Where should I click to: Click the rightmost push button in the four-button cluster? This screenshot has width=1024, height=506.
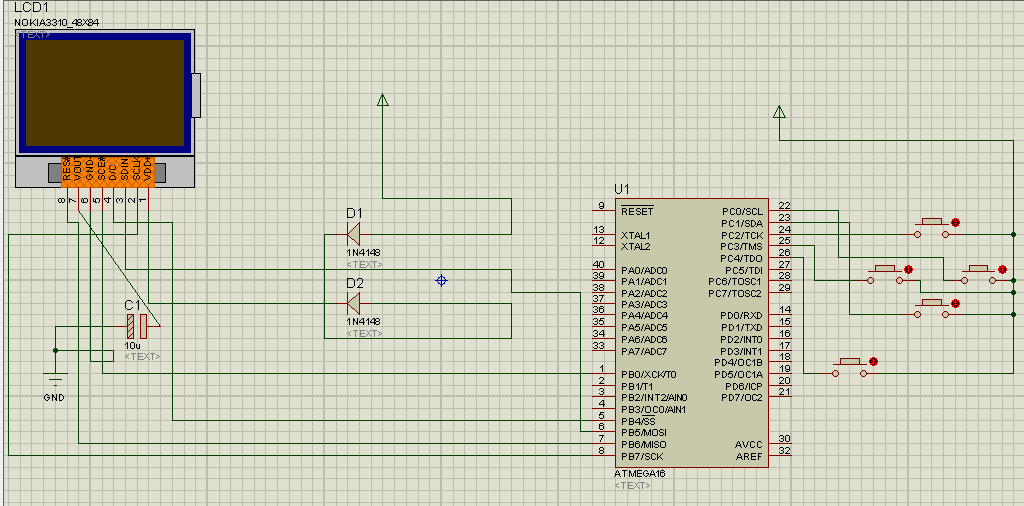tap(978, 275)
